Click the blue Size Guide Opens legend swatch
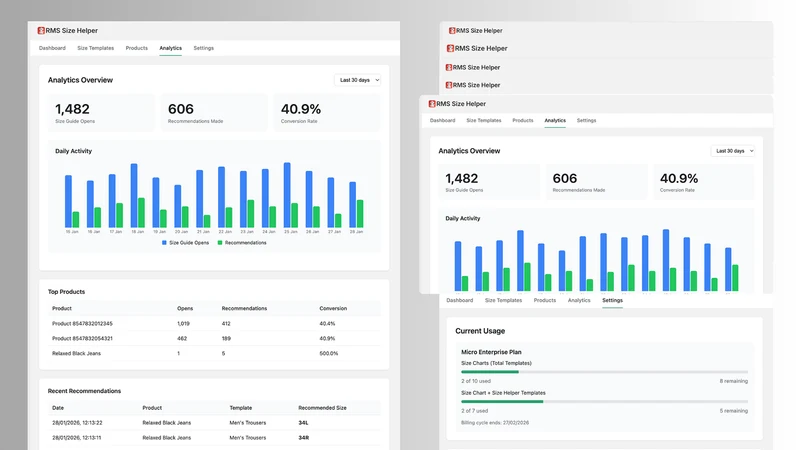This screenshot has width=800, height=450. pyautogui.click(x=164, y=243)
